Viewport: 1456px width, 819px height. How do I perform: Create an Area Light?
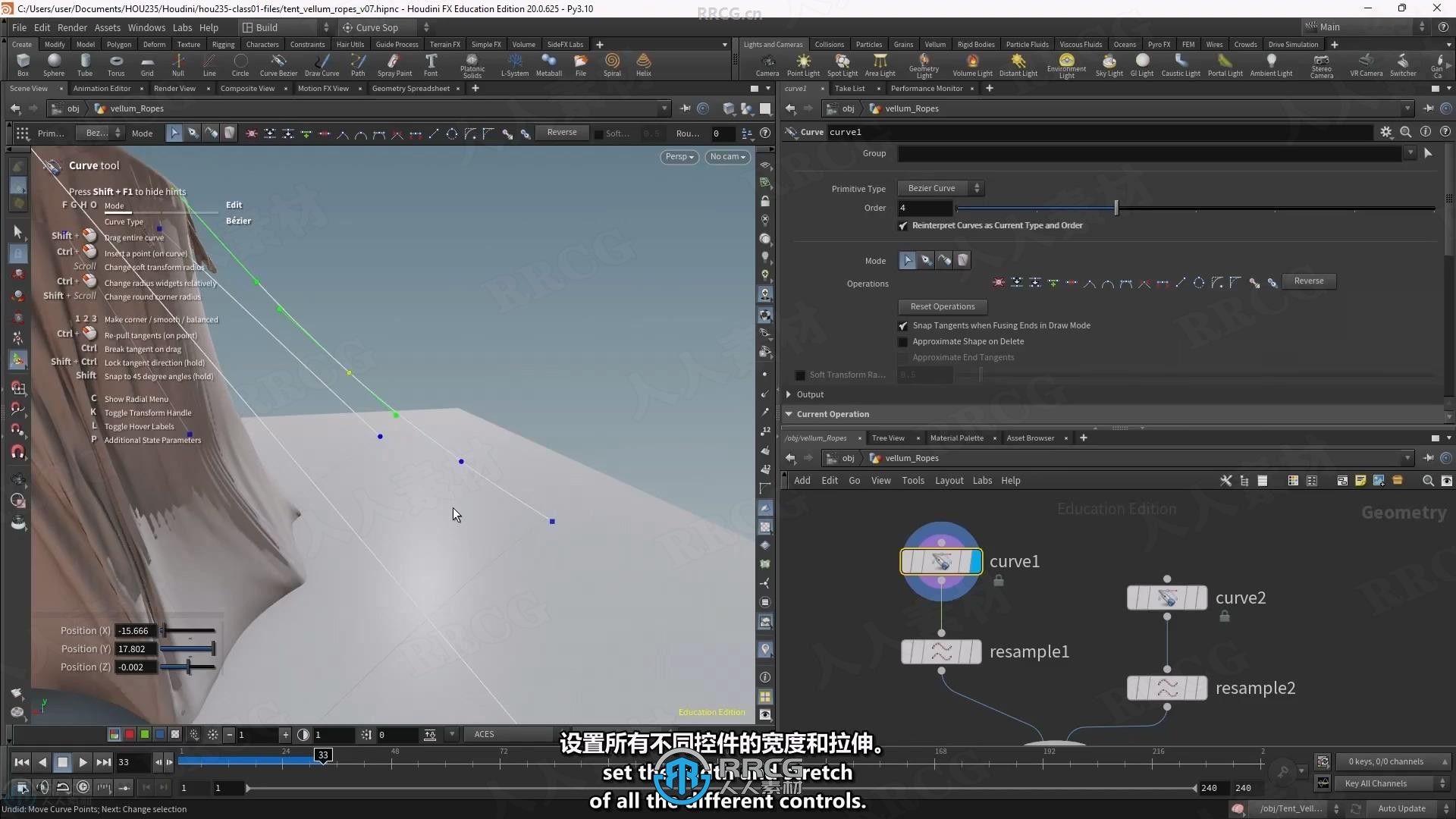click(x=880, y=65)
